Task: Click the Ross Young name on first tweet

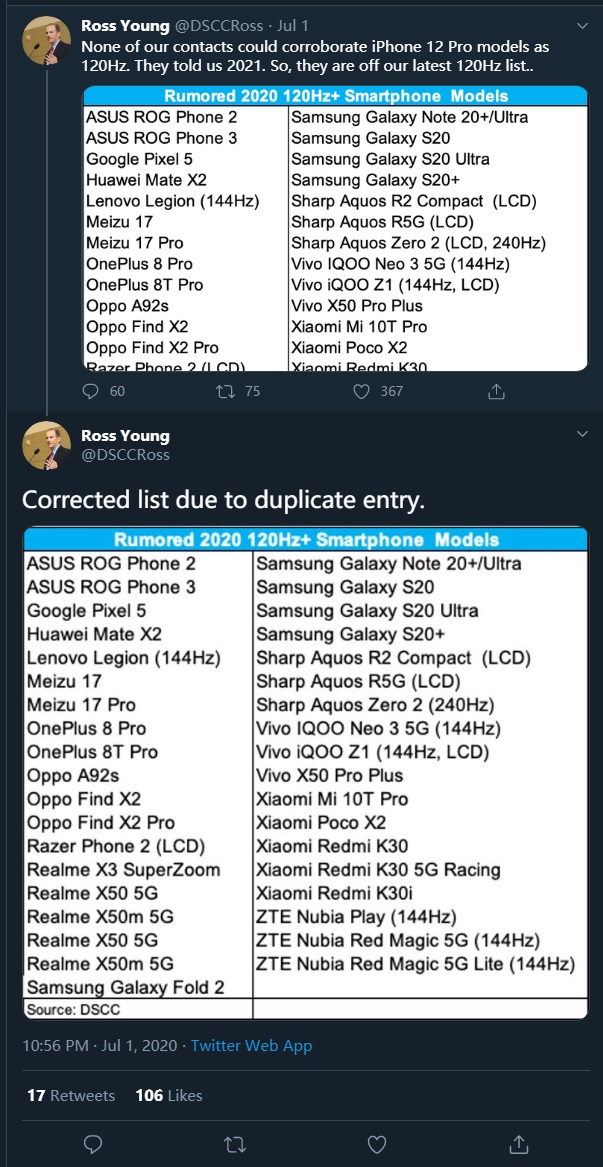Action: pos(125,26)
